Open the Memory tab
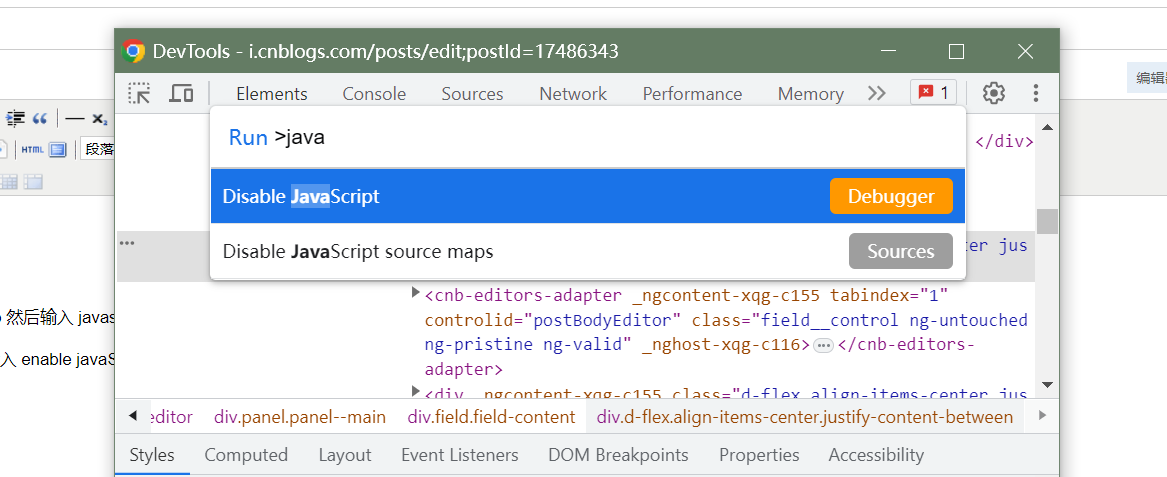This screenshot has width=1167, height=477. pos(810,94)
